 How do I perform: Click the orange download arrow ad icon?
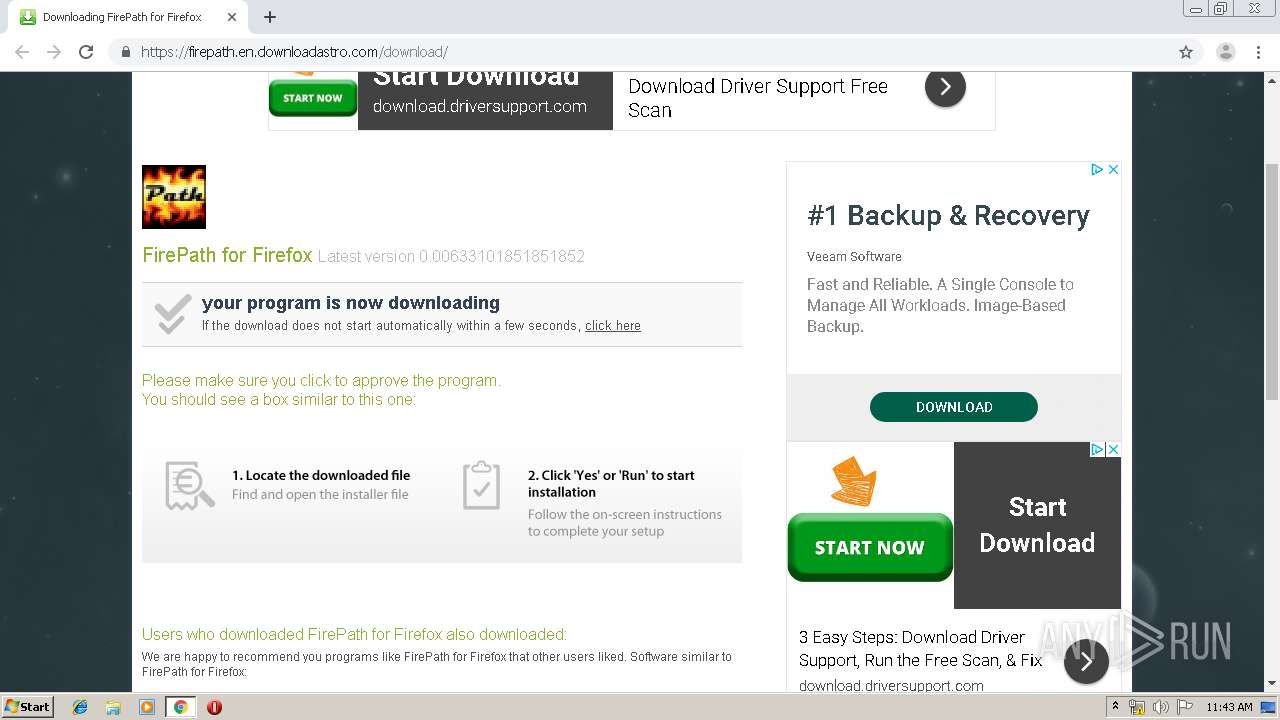[x=854, y=481]
